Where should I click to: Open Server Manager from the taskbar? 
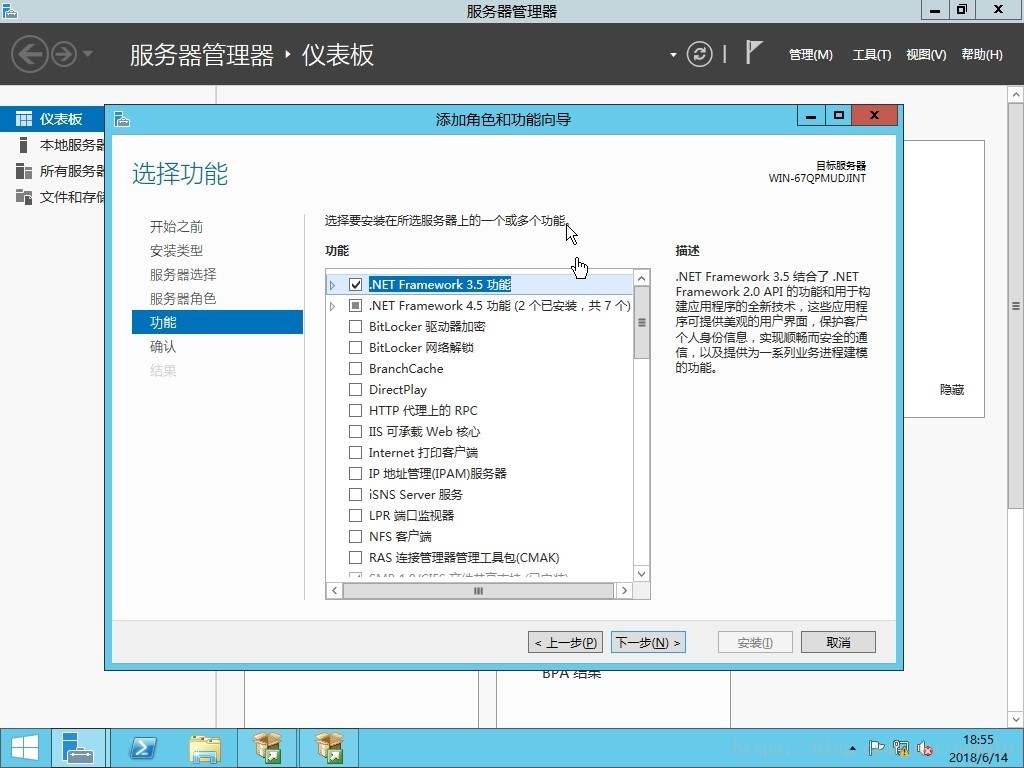(x=78, y=748)
